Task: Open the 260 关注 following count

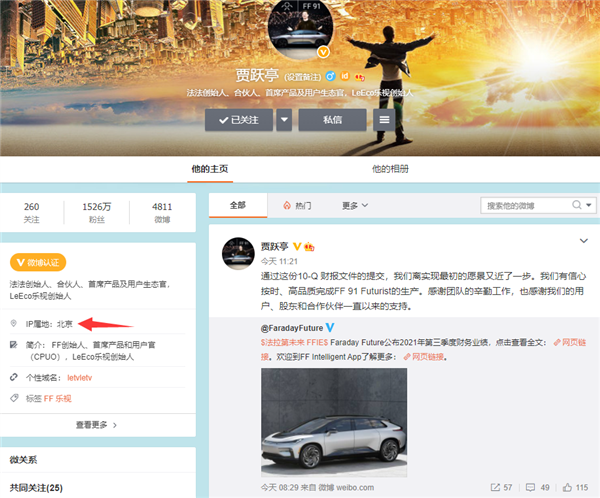Action: pyautogui.click(x=31, y=212)
